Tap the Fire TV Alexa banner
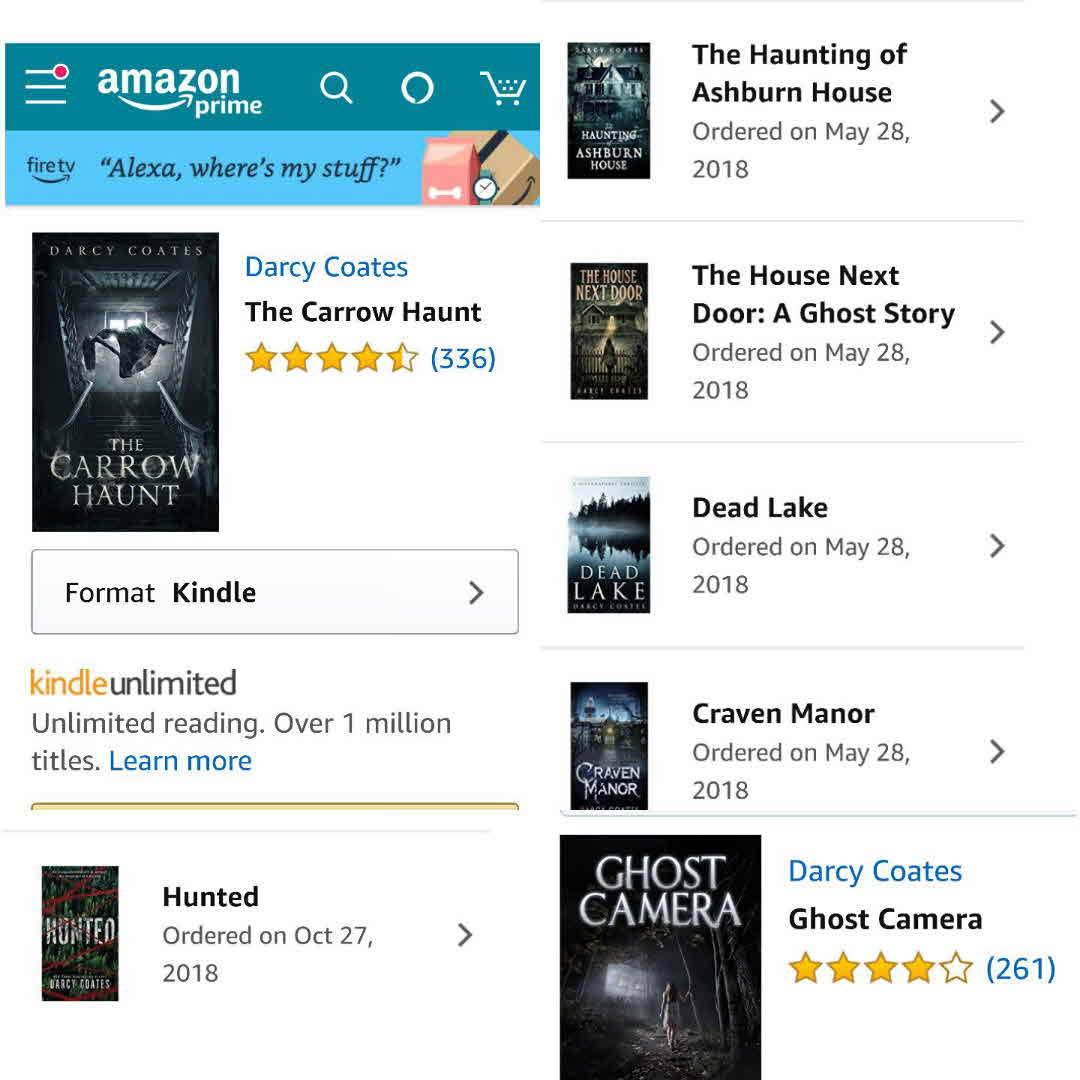The height and width of the screenshot is (1080, 1080). click(x=272, y=168)
